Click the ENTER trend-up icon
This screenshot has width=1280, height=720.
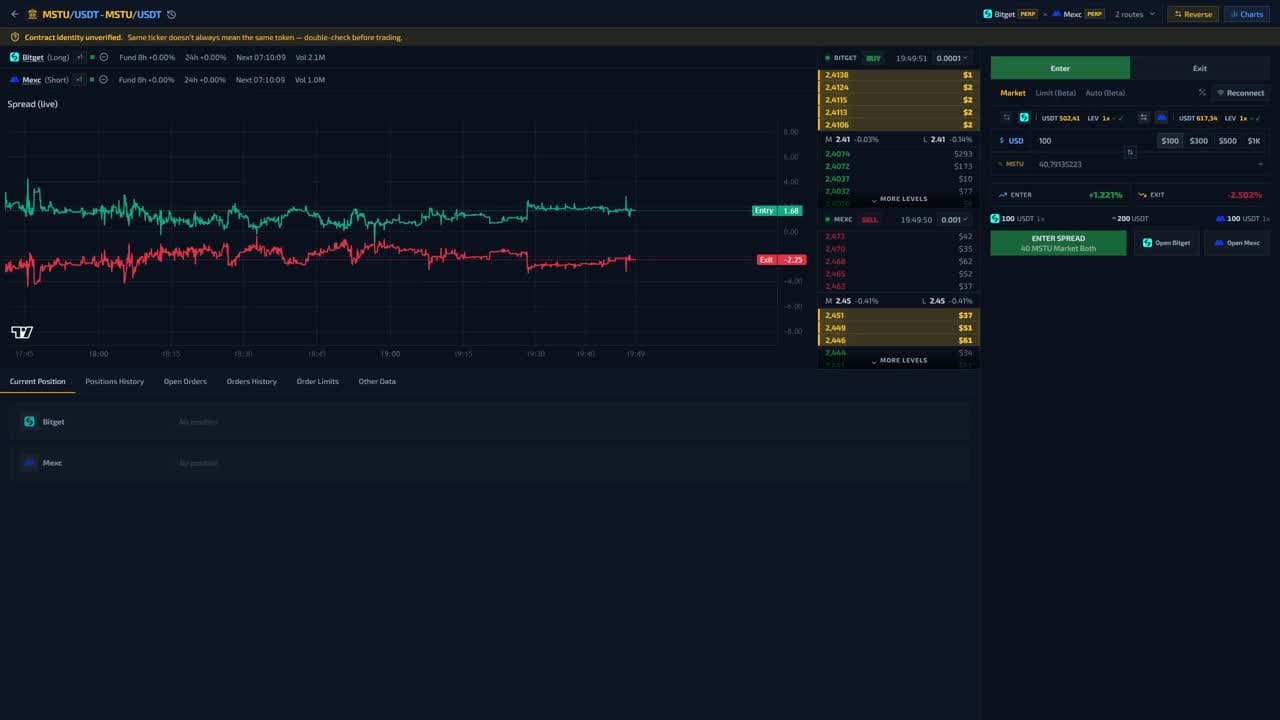click(1003, 195)
